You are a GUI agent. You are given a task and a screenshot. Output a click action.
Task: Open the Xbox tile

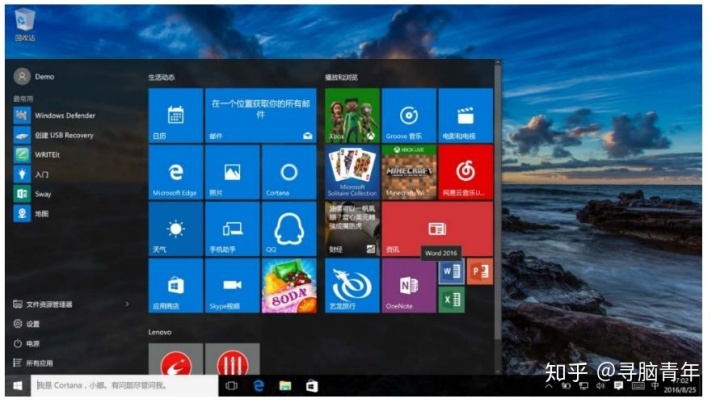click(x=352, y=116)
